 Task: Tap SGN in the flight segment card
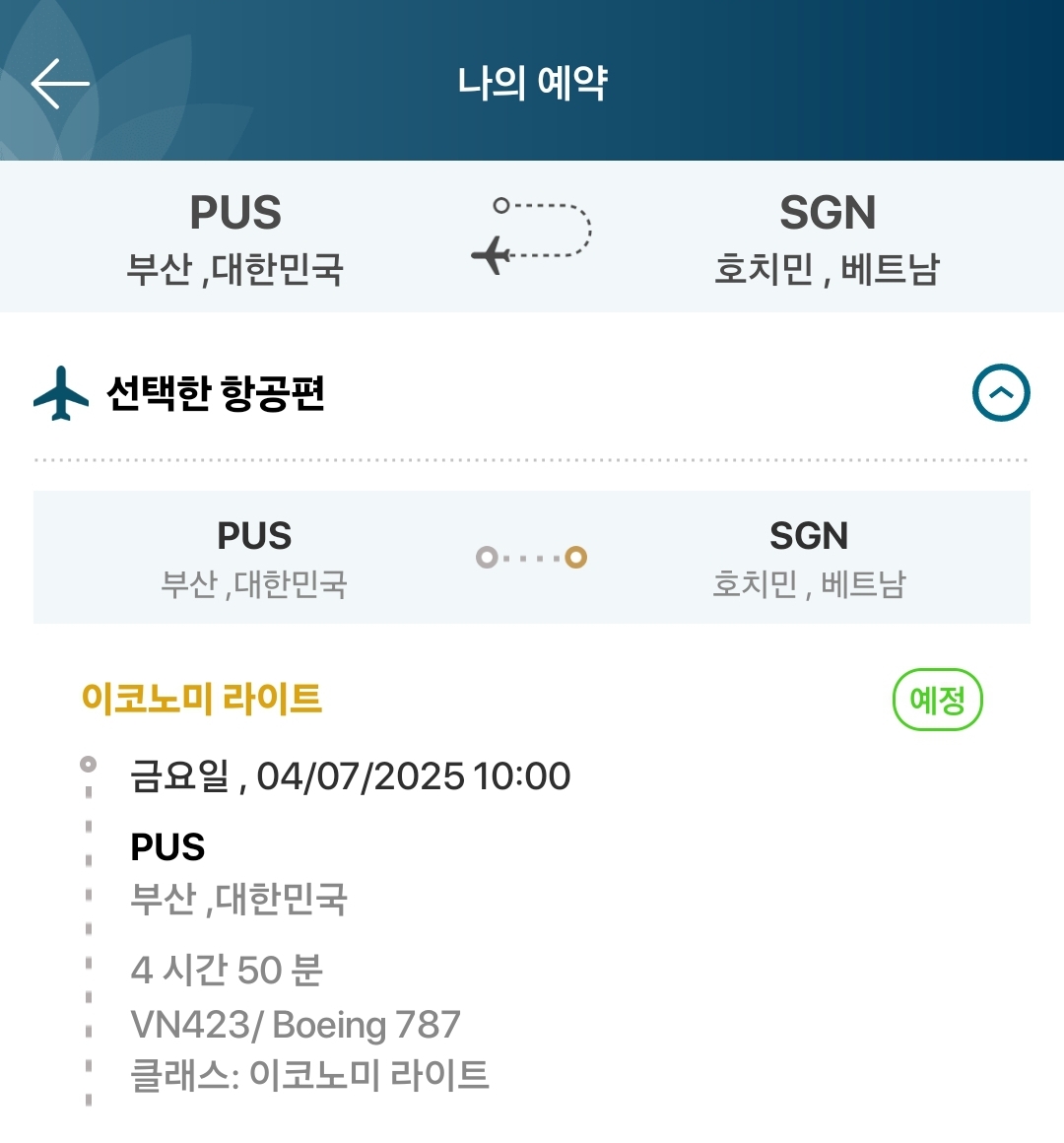click(x=809, y=536)
